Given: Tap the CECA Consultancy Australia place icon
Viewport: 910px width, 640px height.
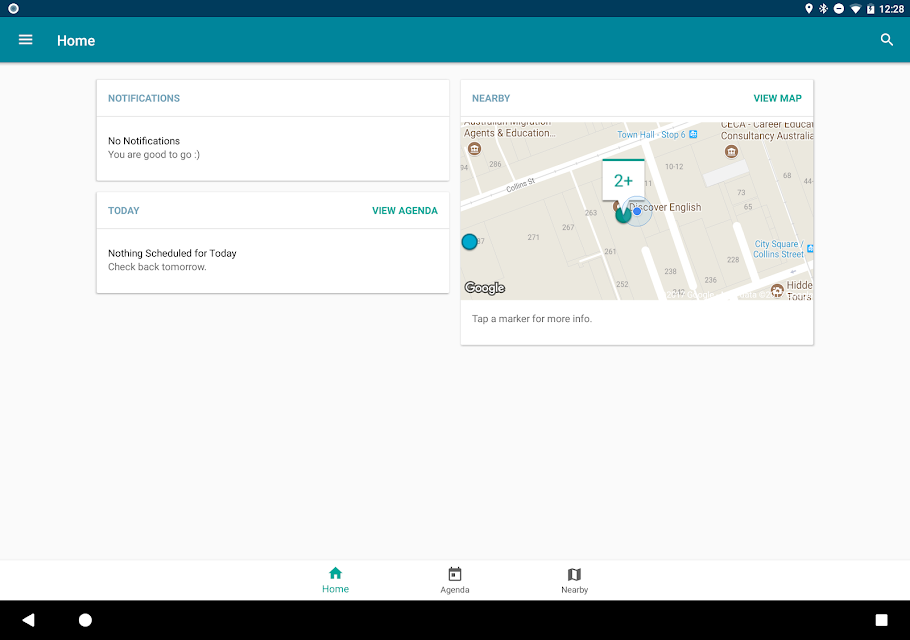Looking at the screenshot, I should [x=731, y=151].
